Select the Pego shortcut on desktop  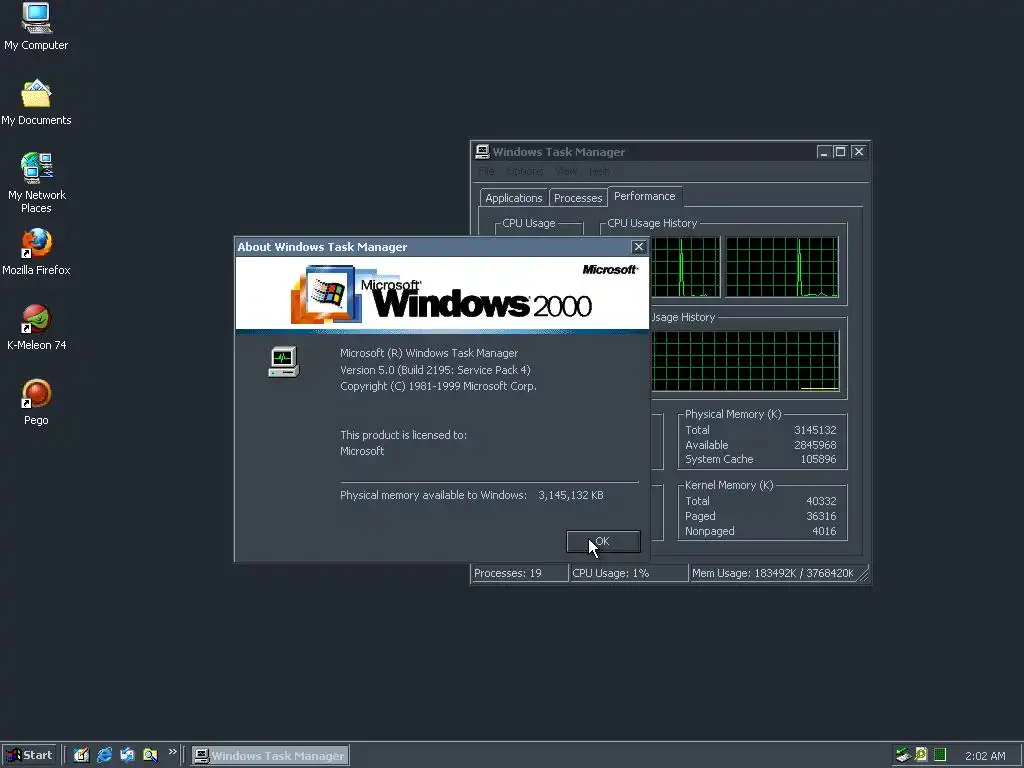36,402
